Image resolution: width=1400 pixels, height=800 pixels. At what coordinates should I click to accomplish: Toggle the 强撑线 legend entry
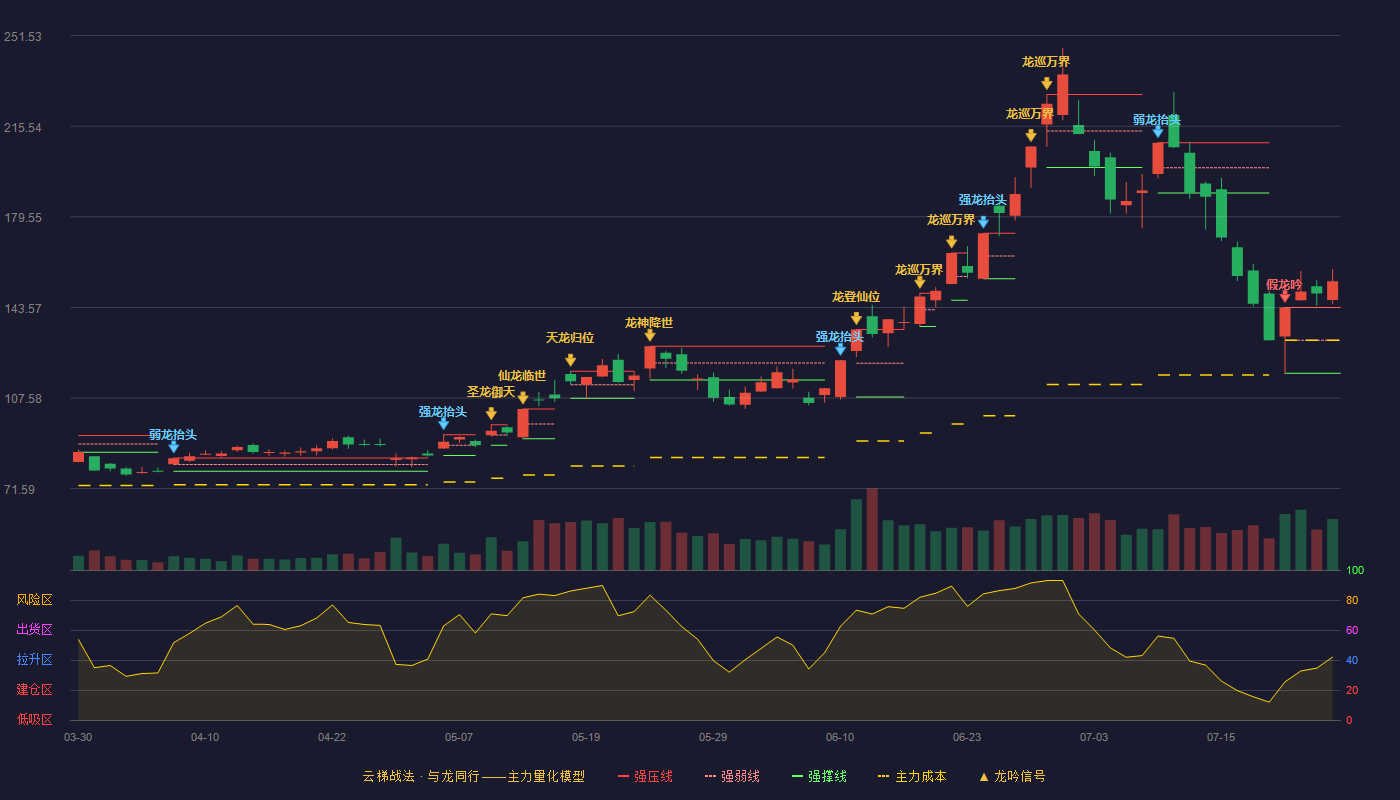pyautogui.click(x=819, y=776)
